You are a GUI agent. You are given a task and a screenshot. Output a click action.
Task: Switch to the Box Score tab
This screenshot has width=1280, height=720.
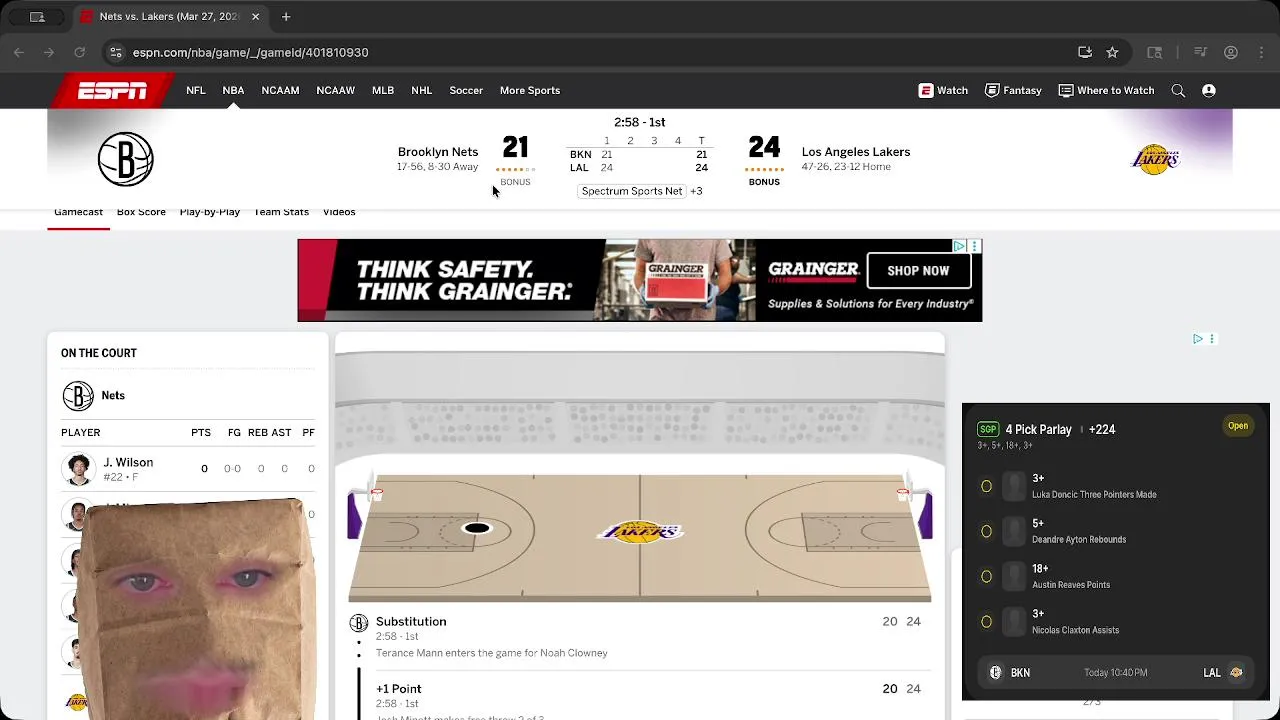coord(141,212)
